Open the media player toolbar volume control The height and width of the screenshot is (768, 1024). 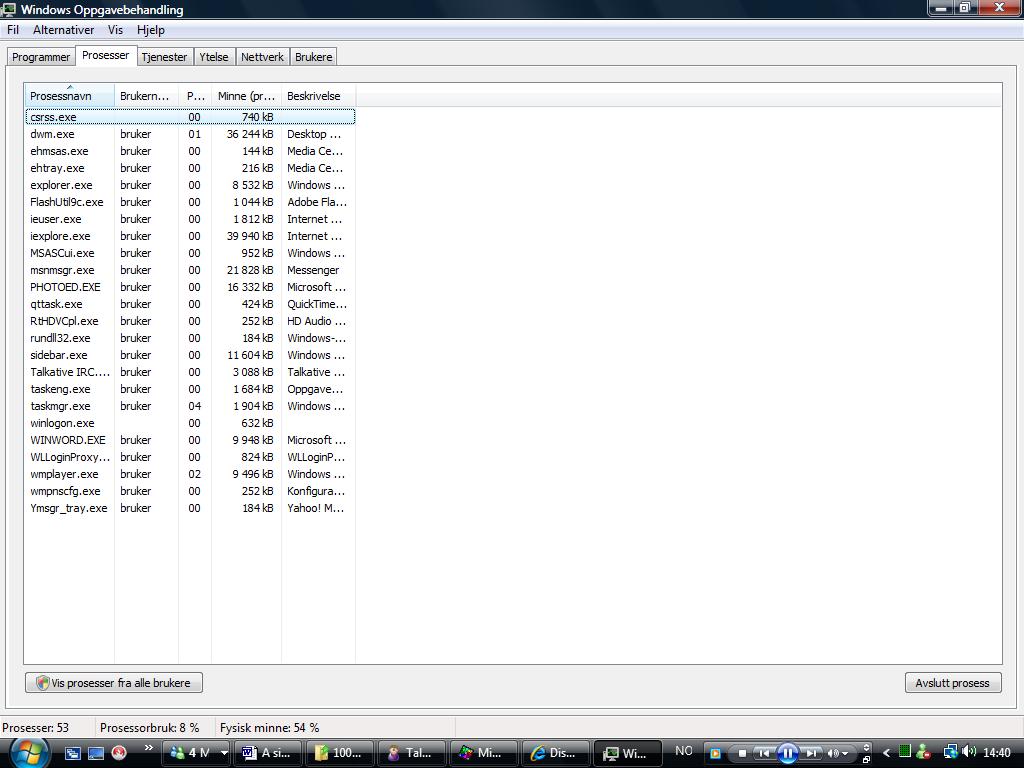(838, 754)
